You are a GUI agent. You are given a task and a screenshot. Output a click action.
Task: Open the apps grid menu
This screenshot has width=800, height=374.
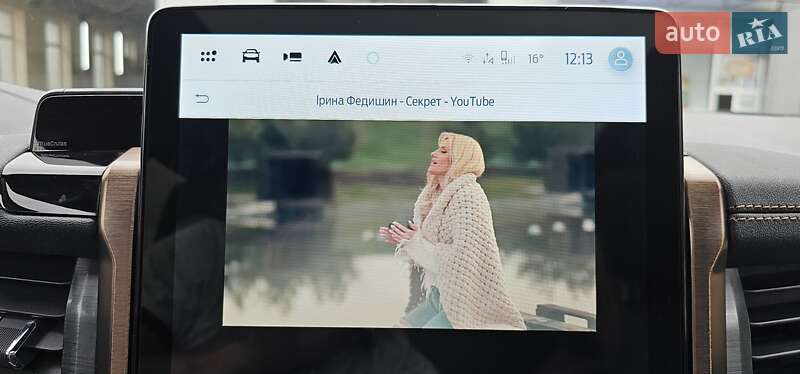208,56
